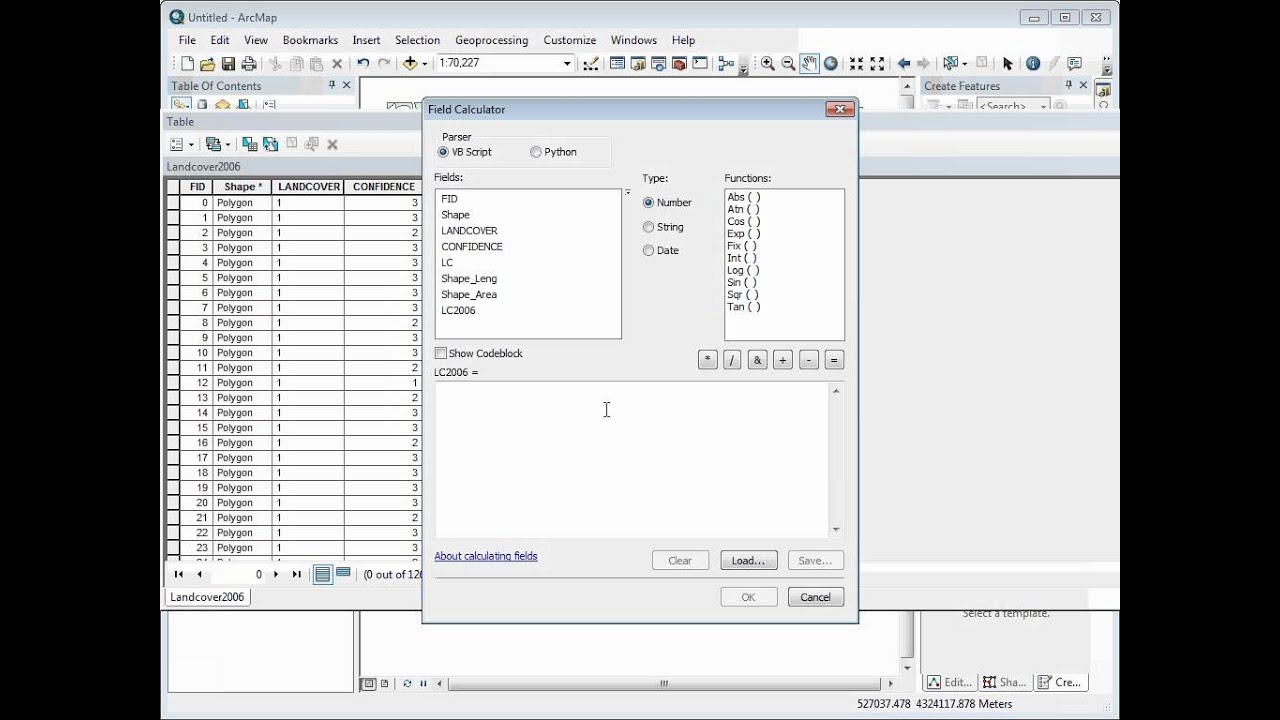
Task: Click the Load... button
Action: 748,561
